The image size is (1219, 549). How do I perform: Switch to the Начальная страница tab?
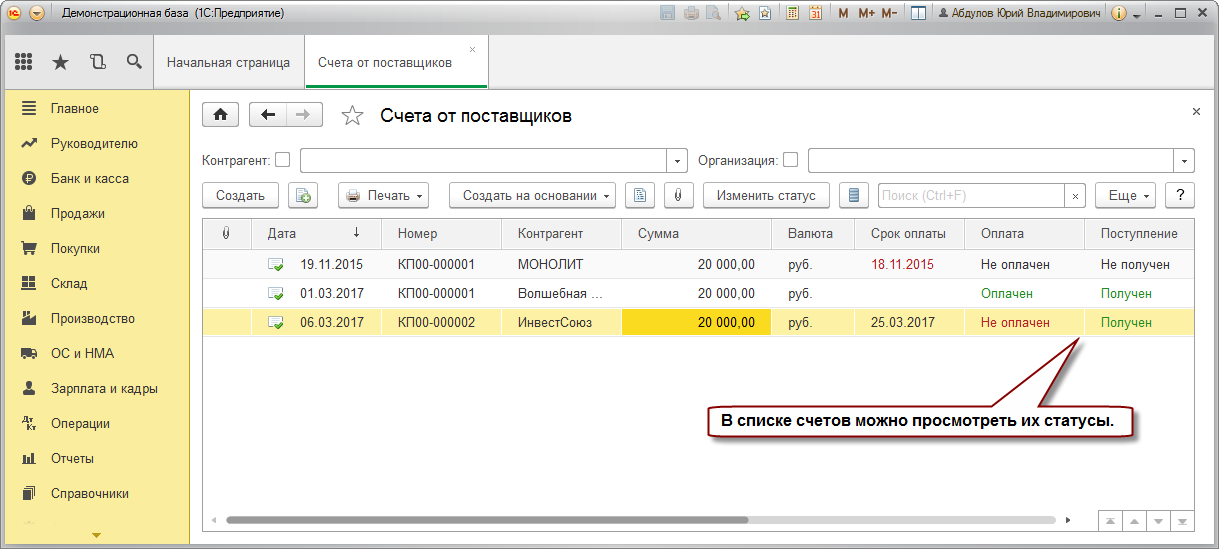[x=228, y=62]
